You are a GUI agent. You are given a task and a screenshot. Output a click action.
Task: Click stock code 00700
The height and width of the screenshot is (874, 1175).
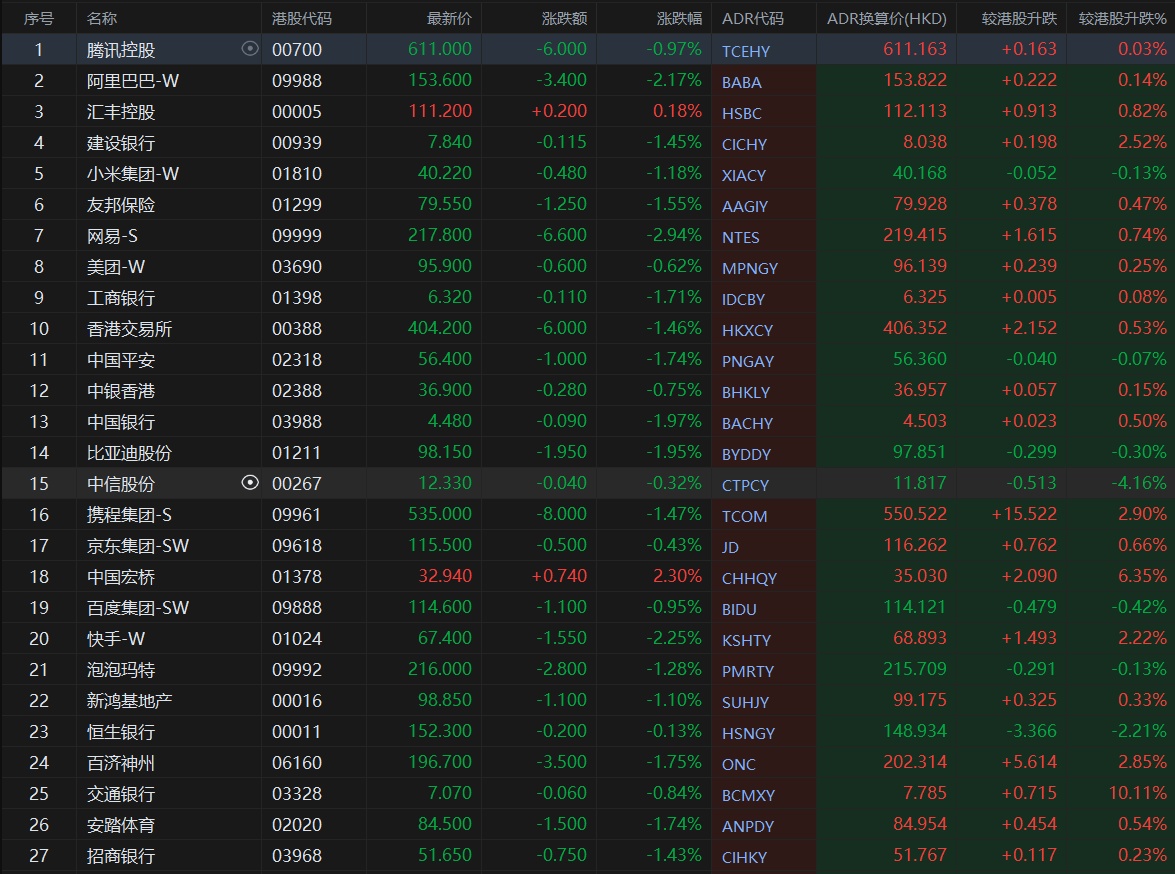point(297,50)
